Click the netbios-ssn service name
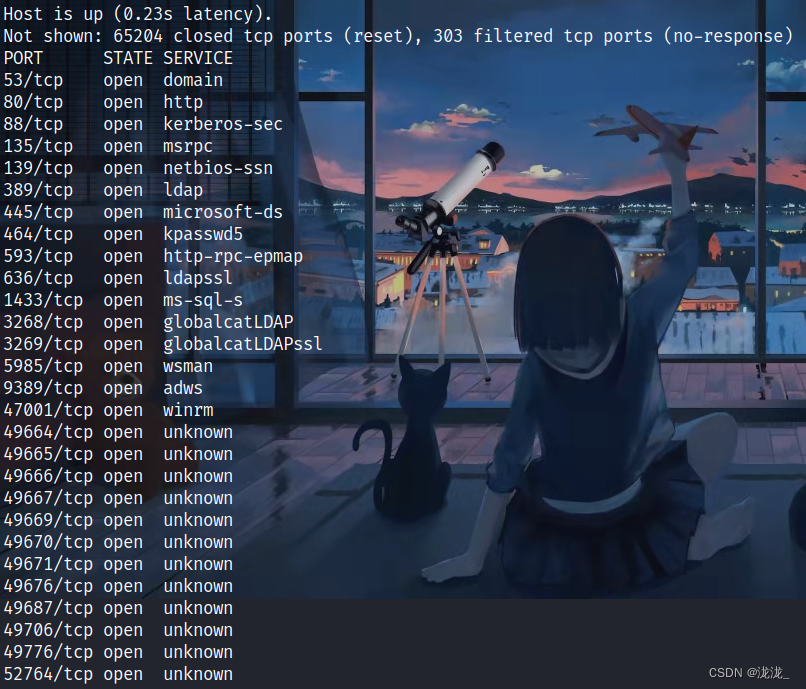Image resolution: width=806 pixels, height=689 pixels. click(x=218, y=168)
